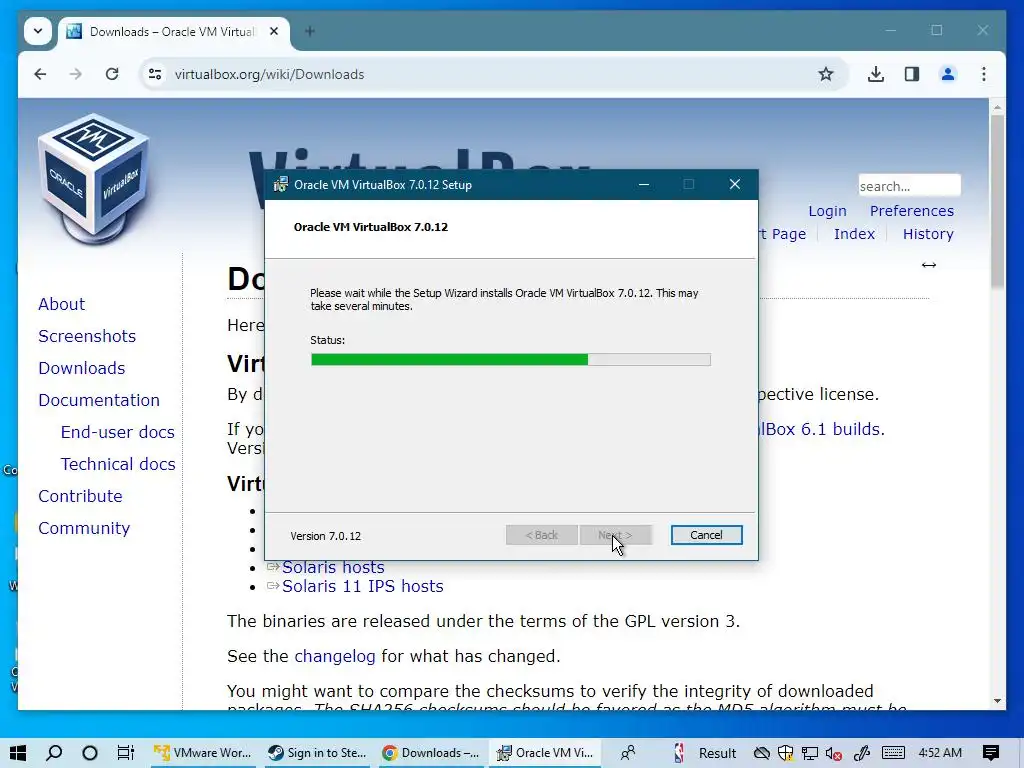Click the OneDrive cloud tray icon
Image resolution: width=1024 pixels, height=768 pixels.
click(x=761, y=753)
